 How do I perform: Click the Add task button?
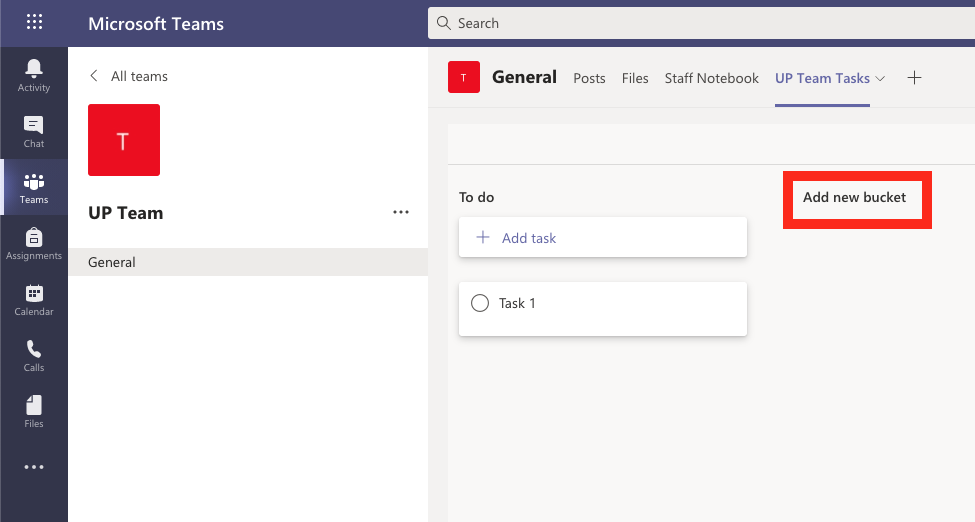coord(603,237)
